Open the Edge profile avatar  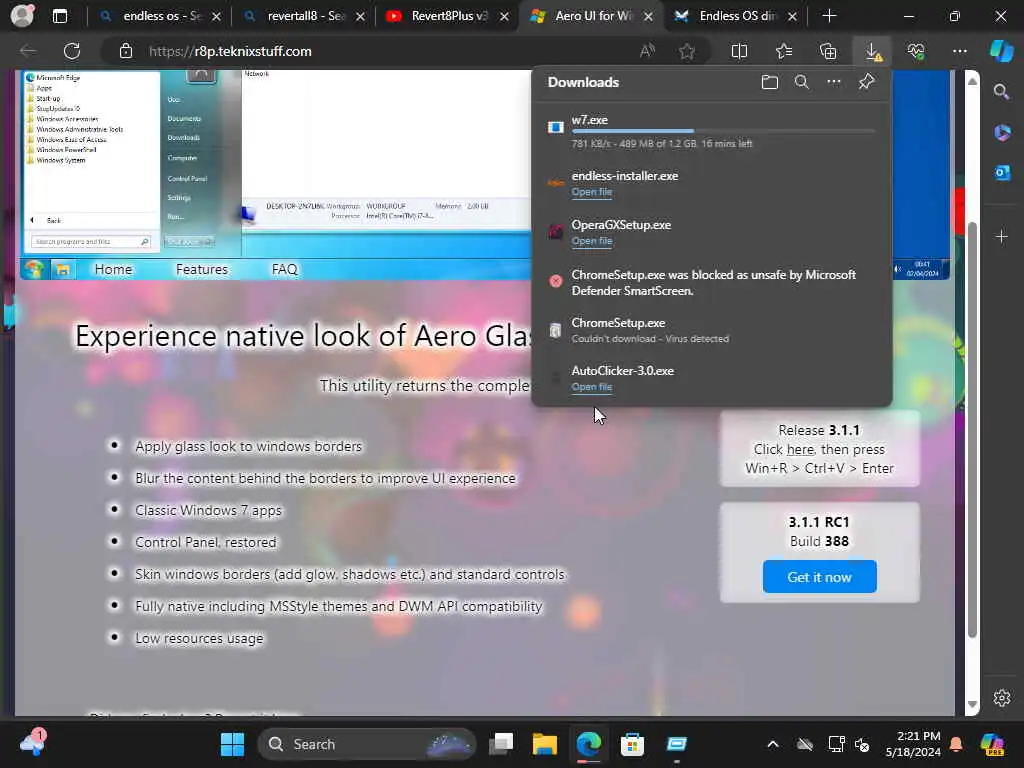click(22, 16)
